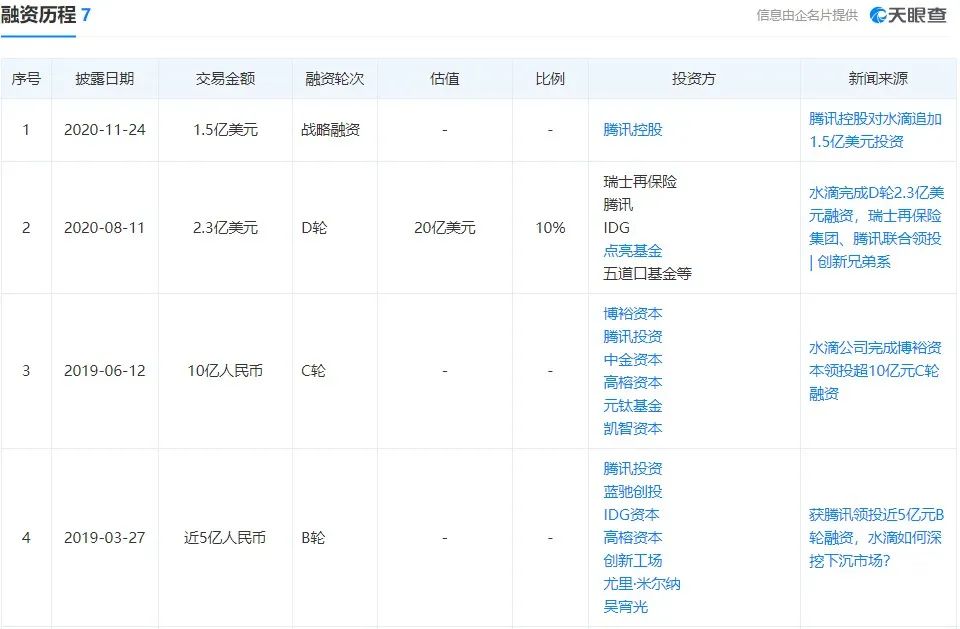Screen dimensions: 960x629
Task: Open news link 腾讯控股对水滴追加1.5亿美元投资
Action: [875, 130]
